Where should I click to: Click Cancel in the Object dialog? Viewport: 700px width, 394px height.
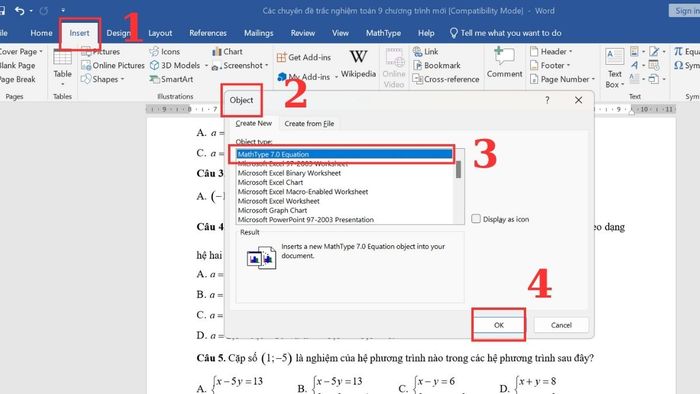(x=561, y=325)
